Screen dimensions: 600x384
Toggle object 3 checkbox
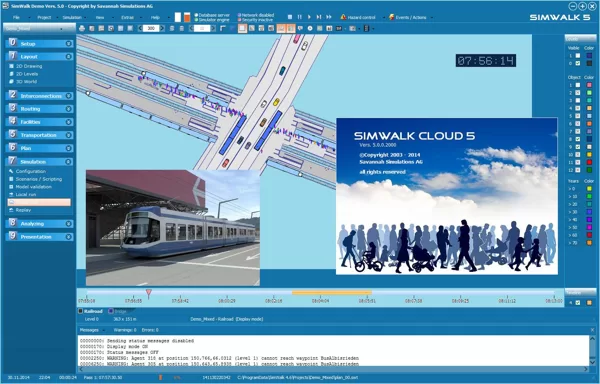pos(578,101)
